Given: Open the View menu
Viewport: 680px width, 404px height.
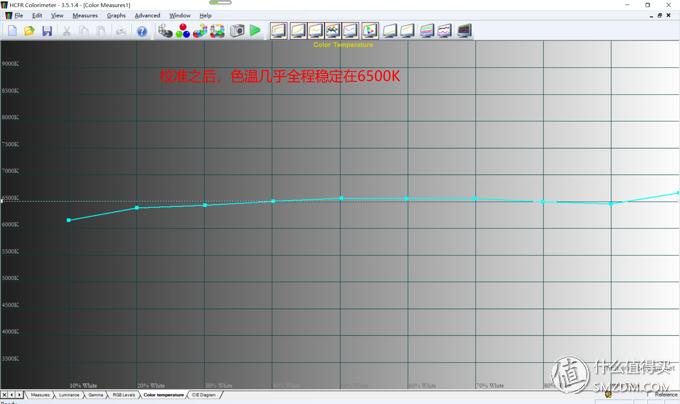Looking at the screenshot, I should click(x=57, y=16).
